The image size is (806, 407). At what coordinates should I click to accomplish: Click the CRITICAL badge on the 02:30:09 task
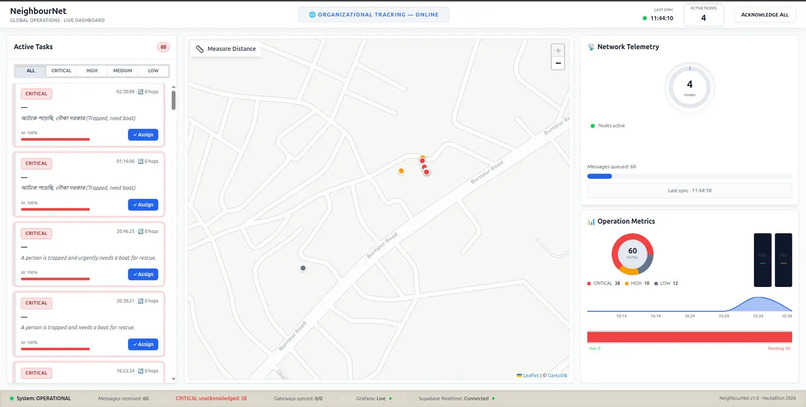[36, 94]
